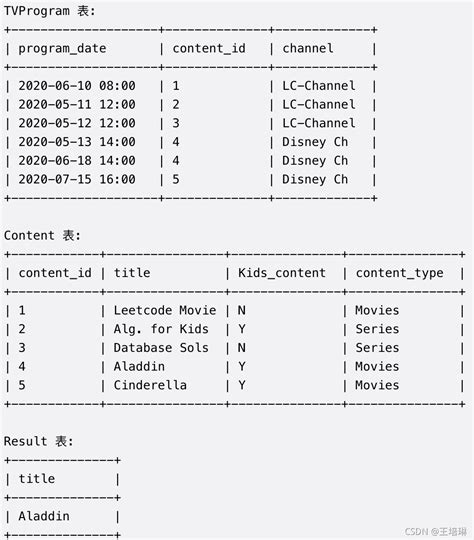Select the last 'Disney Ch' channel cell

[x=315, y=179]
